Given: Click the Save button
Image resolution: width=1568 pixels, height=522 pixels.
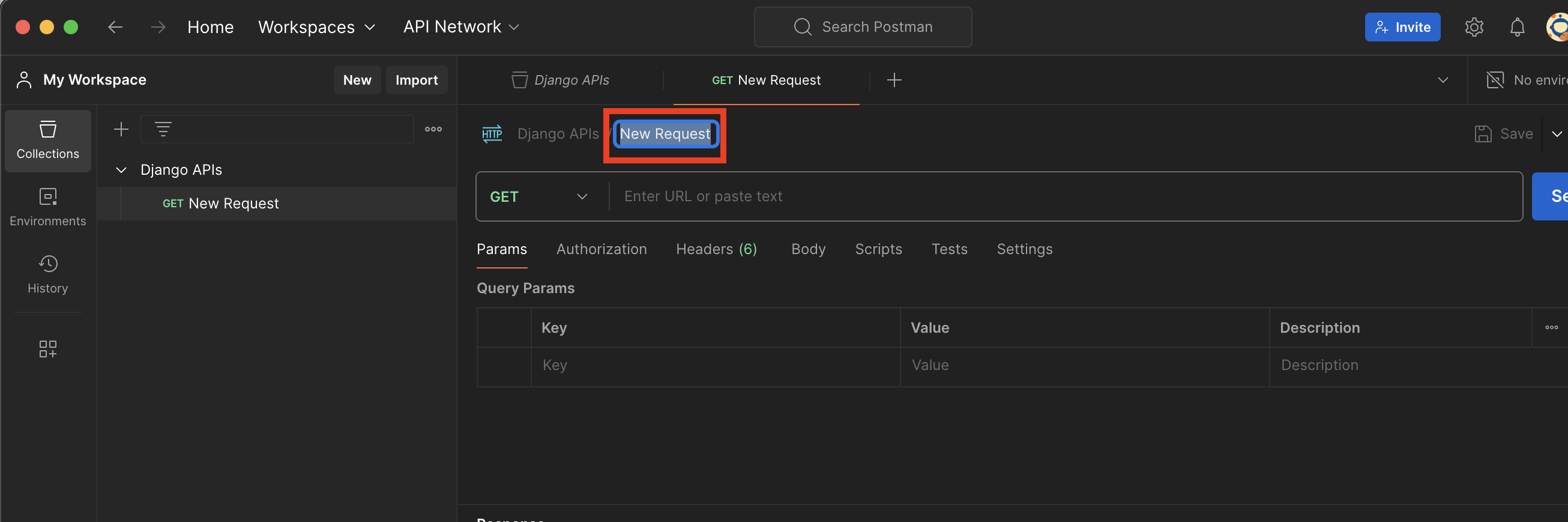Looking at the screenshot, I should point(1504,133).
